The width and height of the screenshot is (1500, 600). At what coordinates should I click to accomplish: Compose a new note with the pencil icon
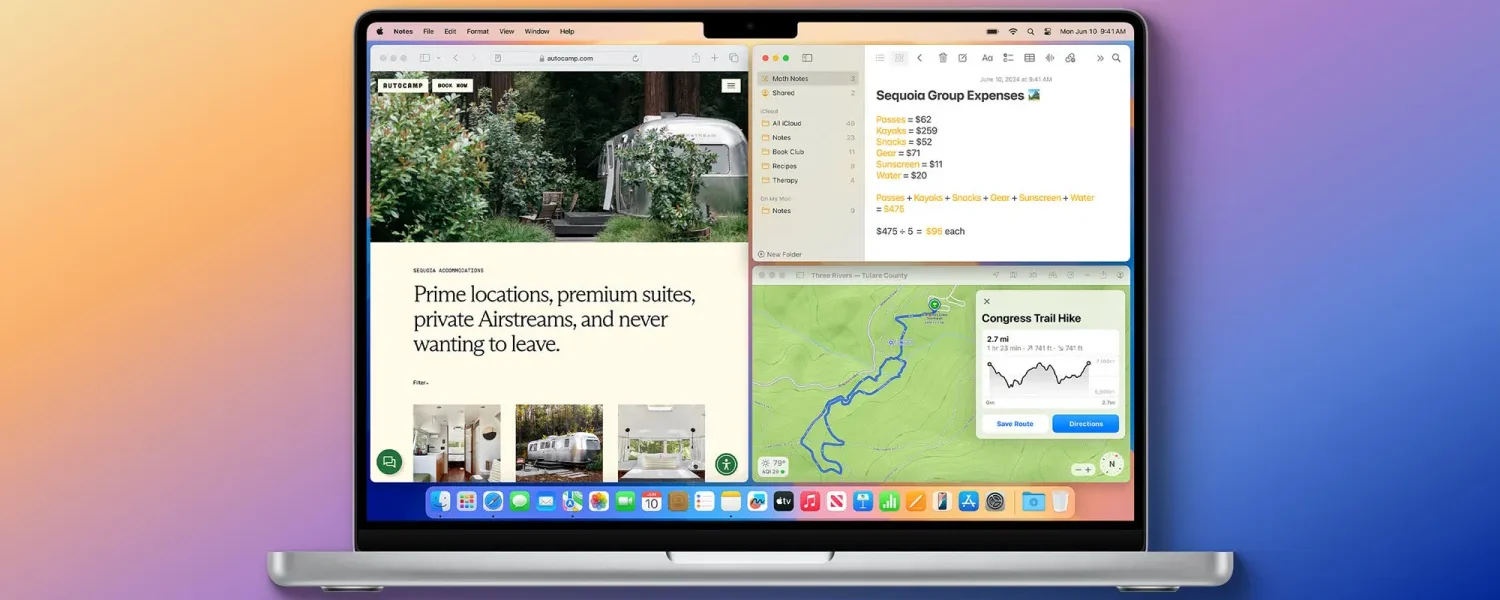click(x=963, y=57)
